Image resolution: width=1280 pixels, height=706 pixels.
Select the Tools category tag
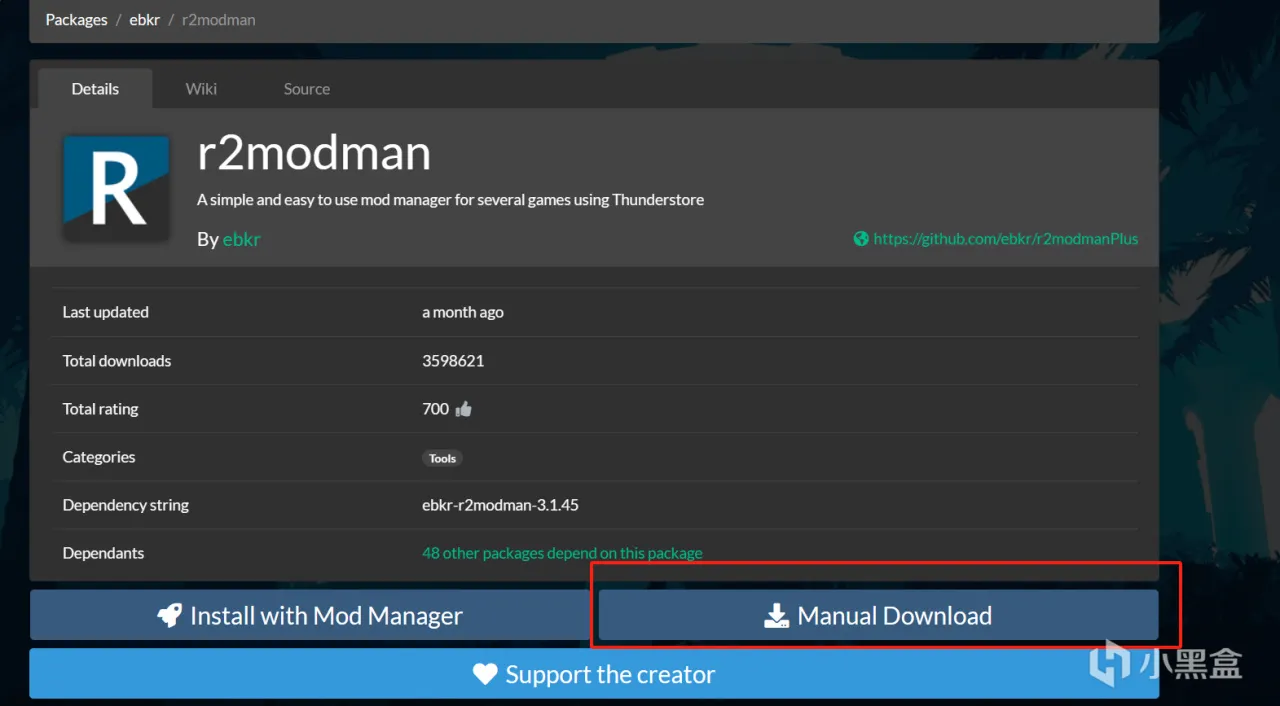pos(442,458)
